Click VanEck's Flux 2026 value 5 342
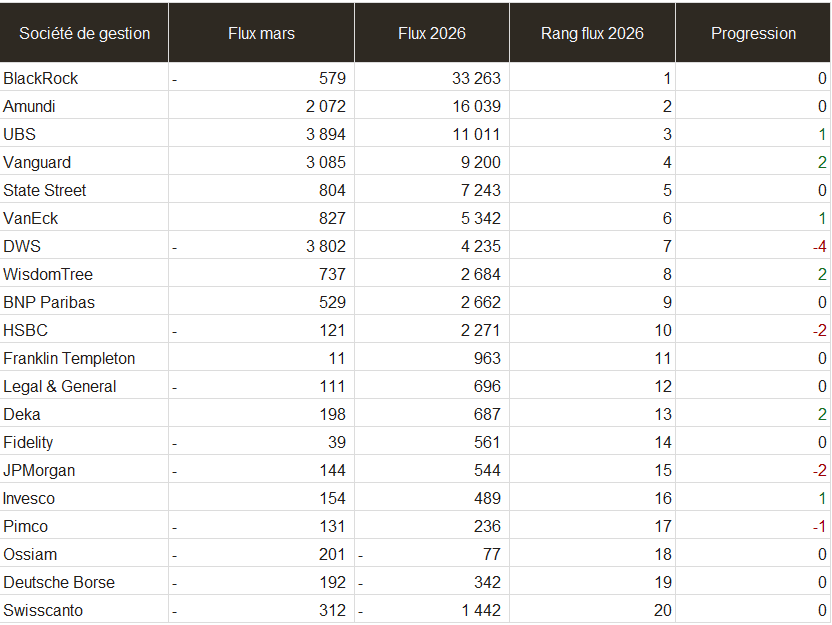 point(480,219)
